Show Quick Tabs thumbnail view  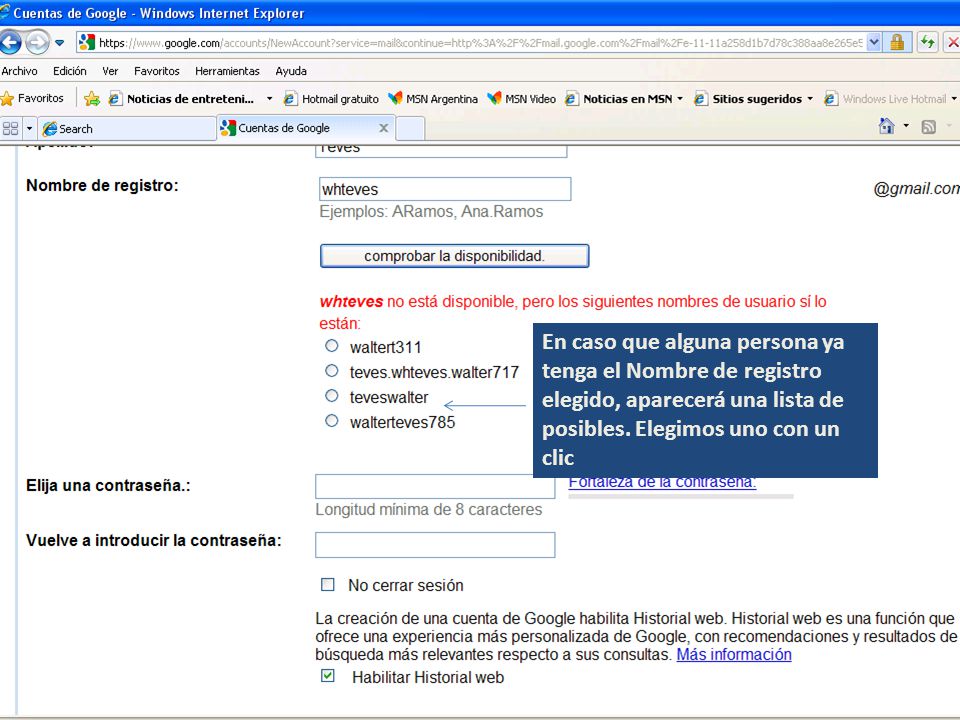click(10, 129)
